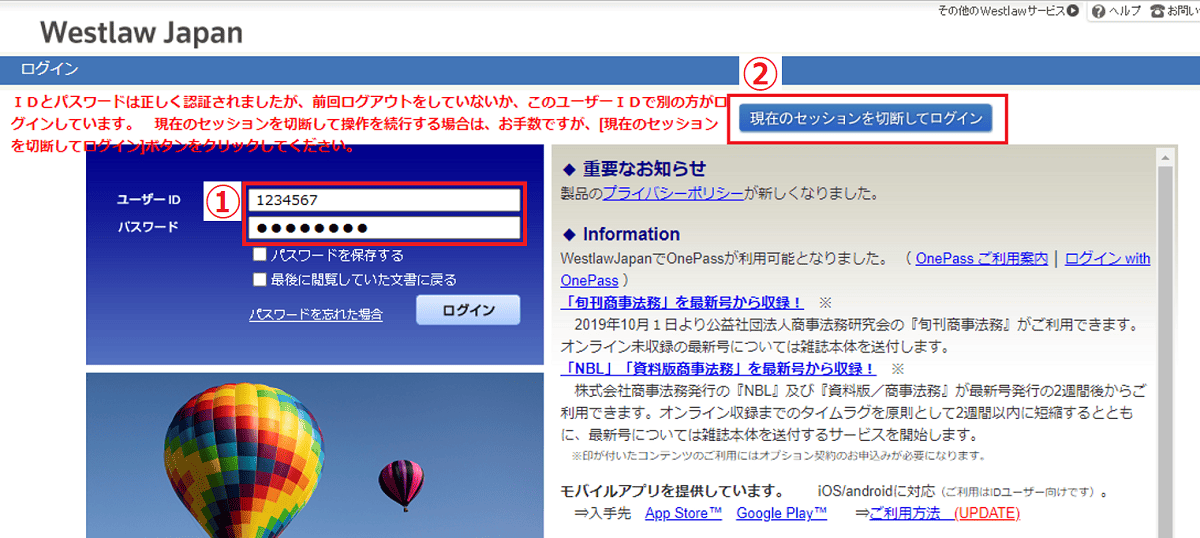
Task: Focus the ユーザーID input field
Action: pyautogui.click(x=383, y=199)
